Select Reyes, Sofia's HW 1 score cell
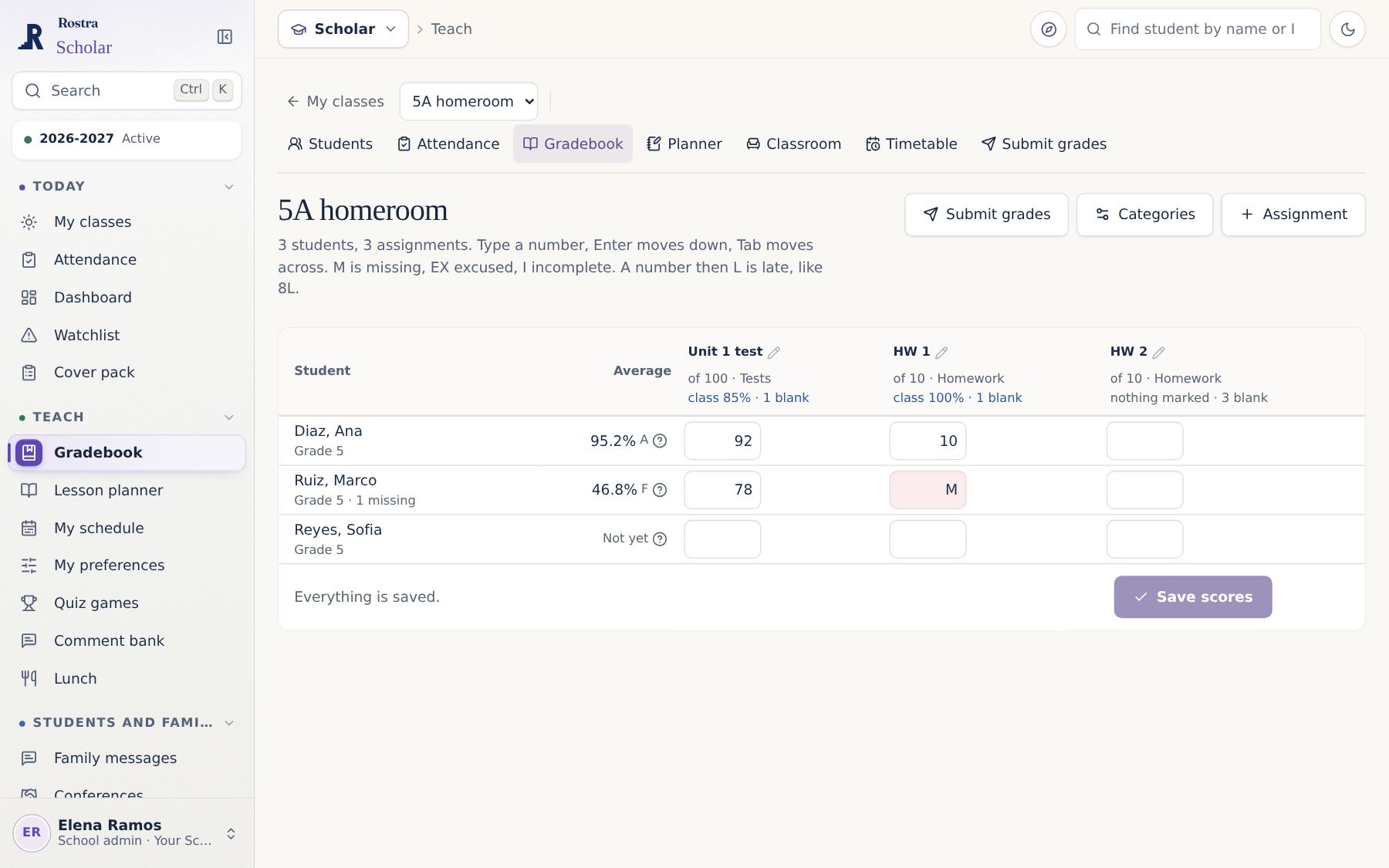Viewport: 1389px width, 868px height. click(928, 539)
